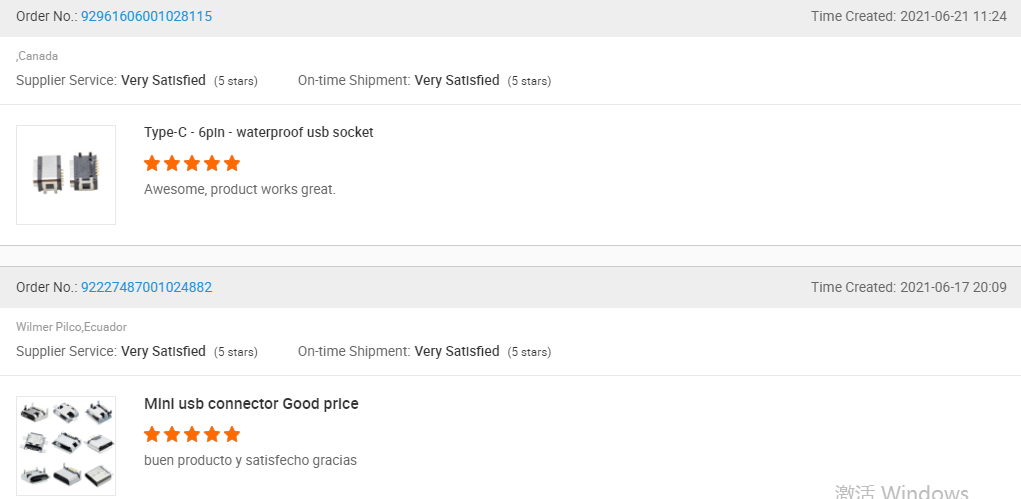Click the Mini USB connector product thumbnail

[66, 446]
